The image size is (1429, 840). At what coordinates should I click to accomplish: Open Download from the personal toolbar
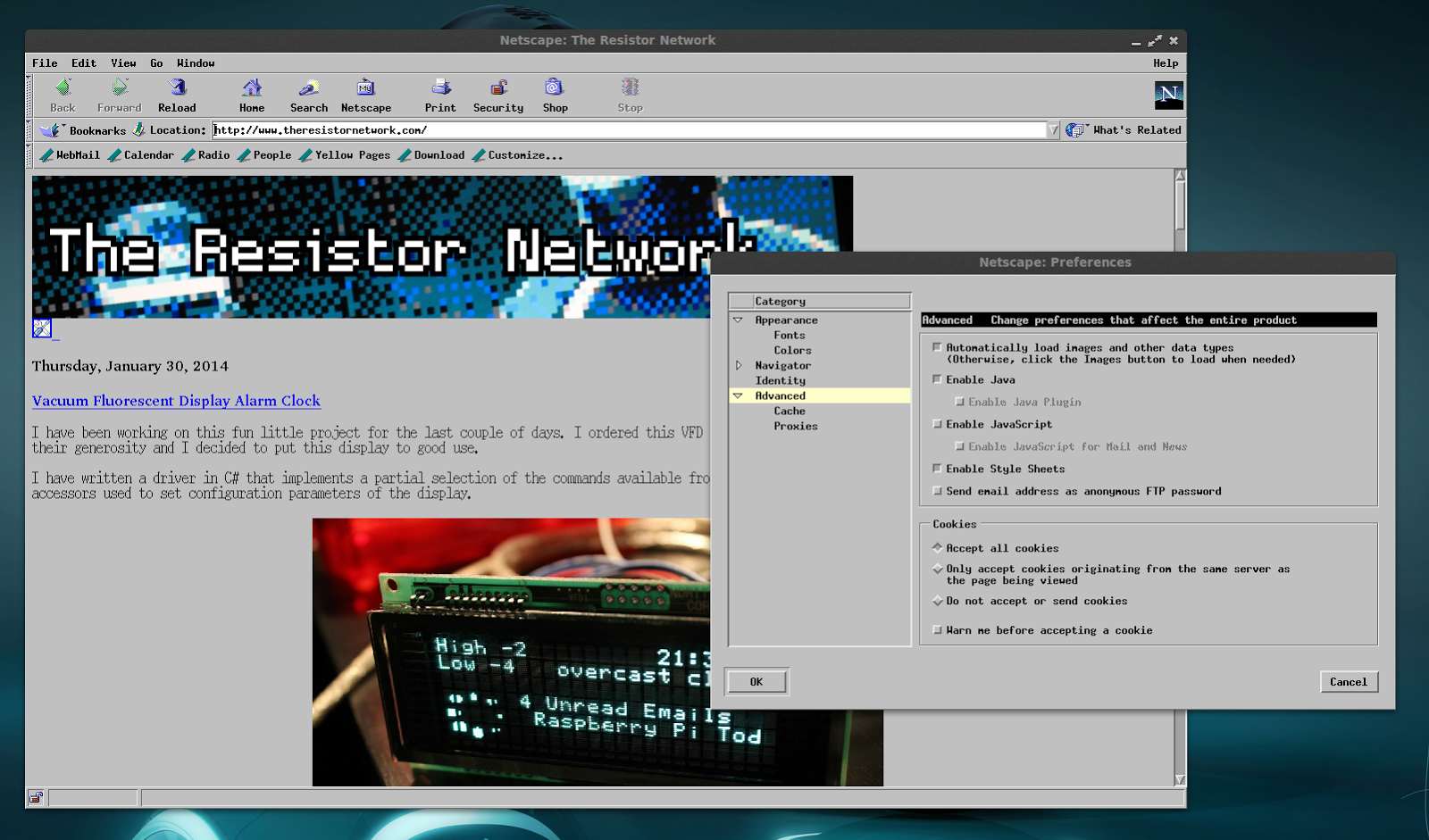point(431,155)
